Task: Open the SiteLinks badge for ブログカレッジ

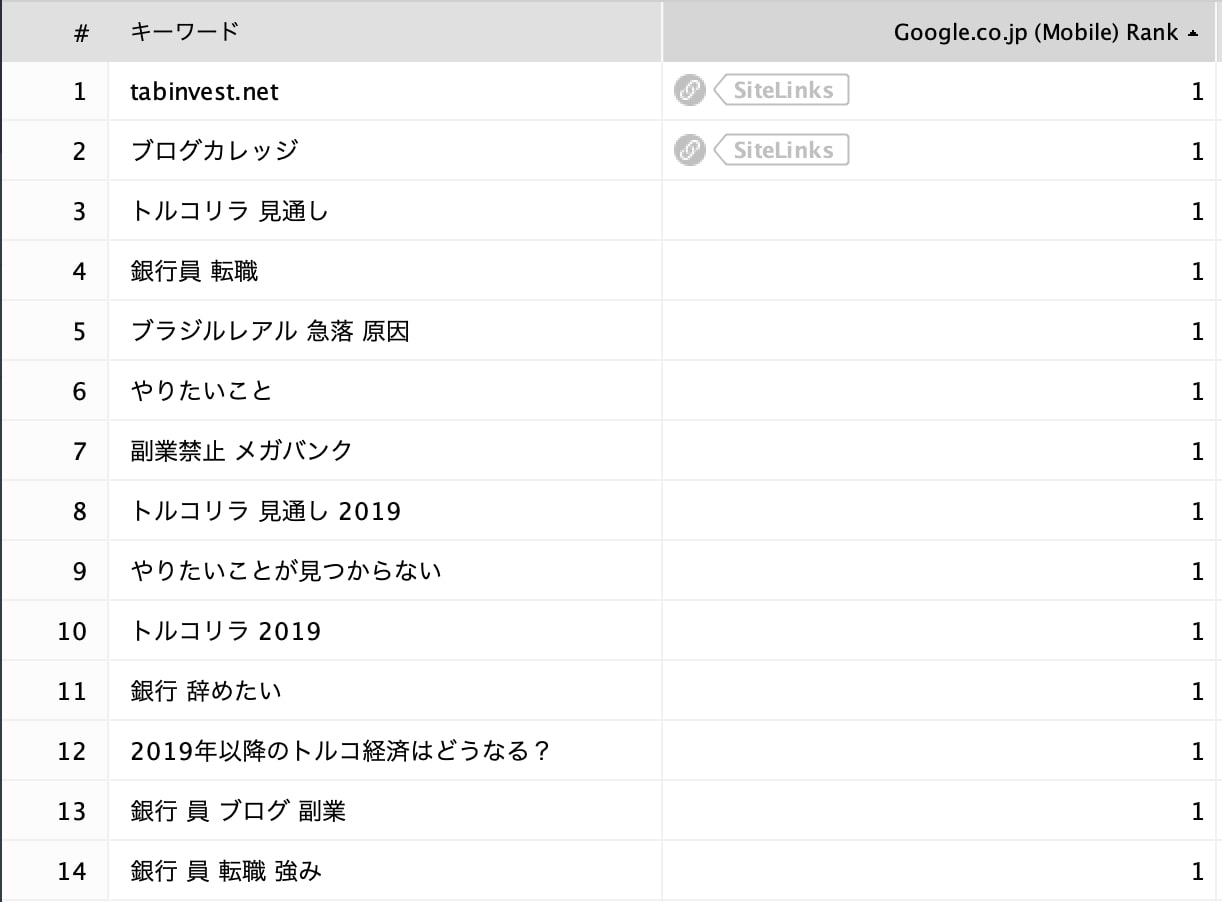Action: [781, 151]
